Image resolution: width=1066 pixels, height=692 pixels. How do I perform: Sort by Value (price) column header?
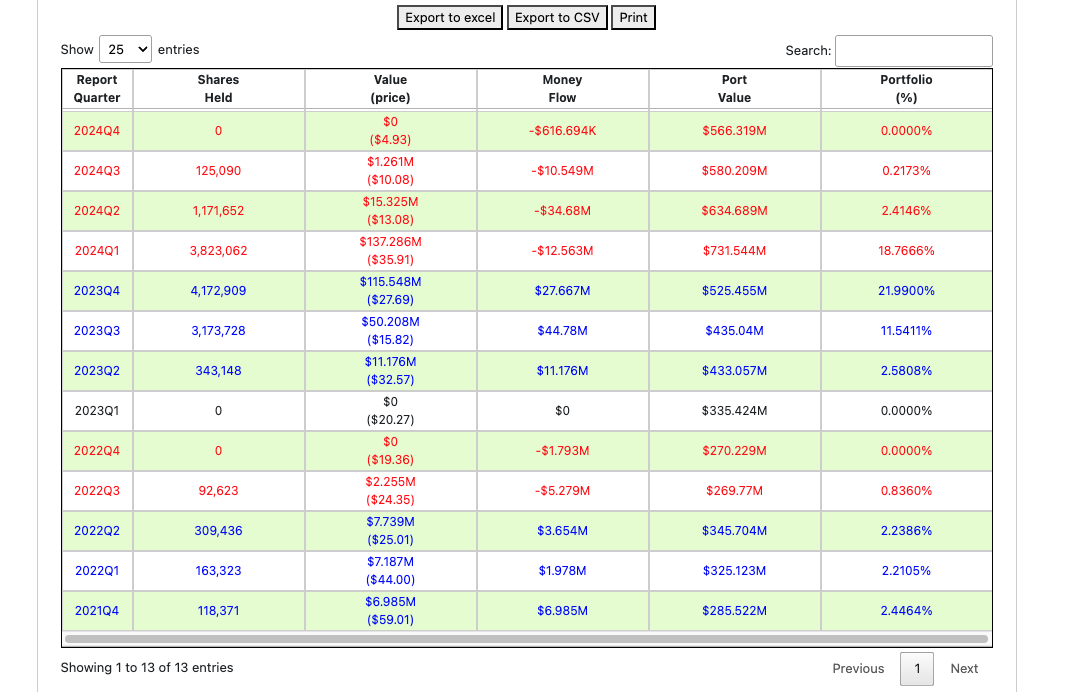click(390, 89)
